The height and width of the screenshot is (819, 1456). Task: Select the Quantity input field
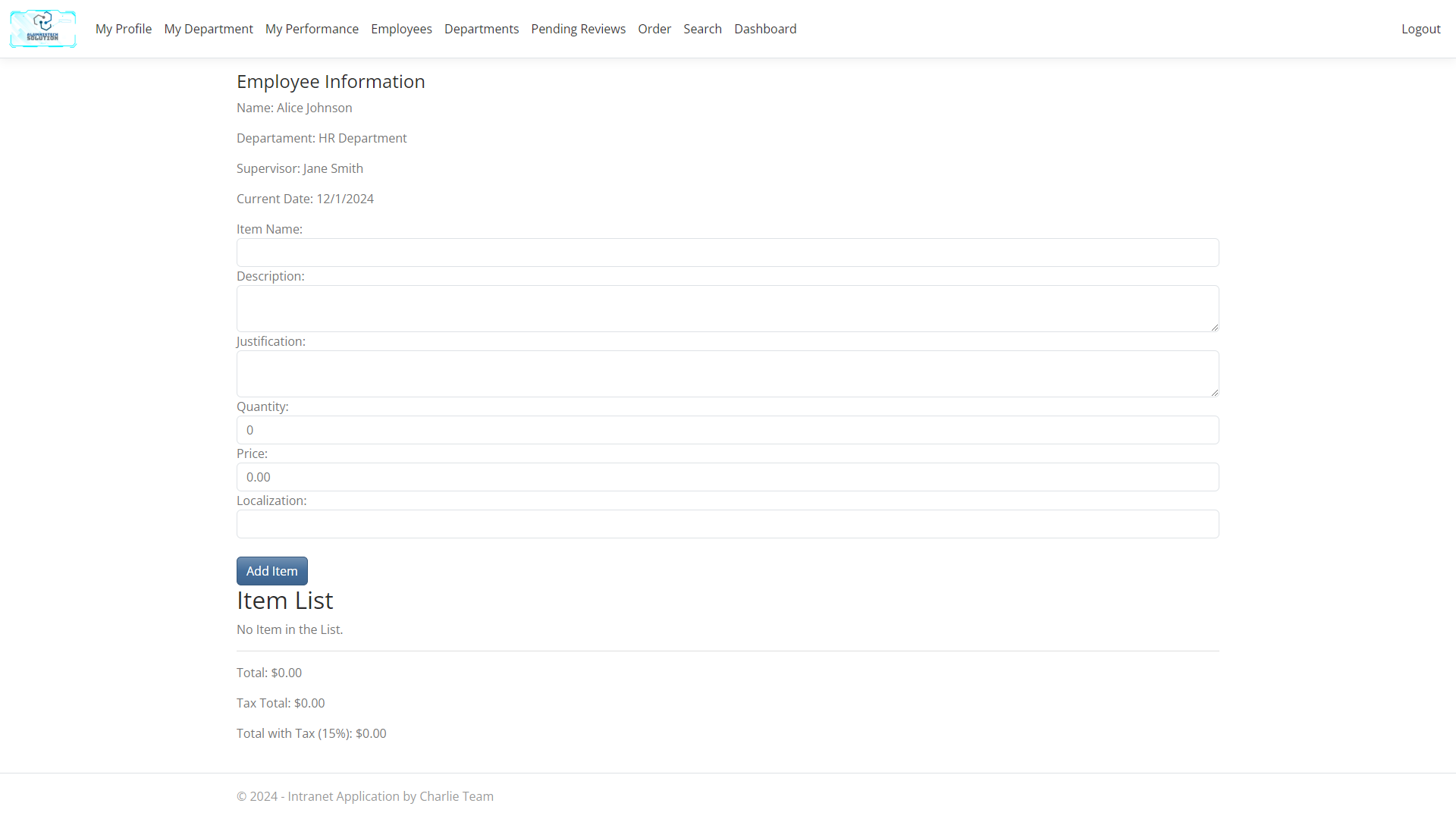click(727, 430)
